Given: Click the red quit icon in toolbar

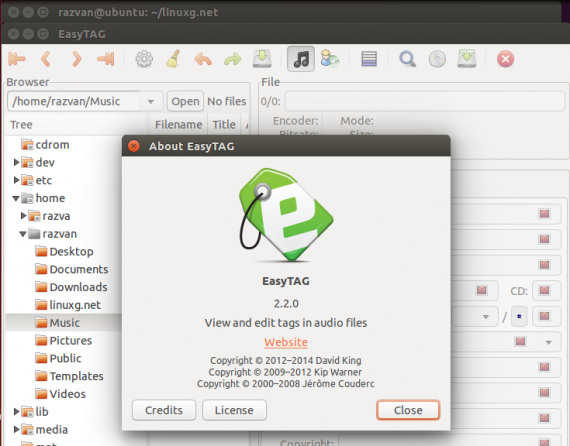Looking at the screenshot, I should click(505, 59).
